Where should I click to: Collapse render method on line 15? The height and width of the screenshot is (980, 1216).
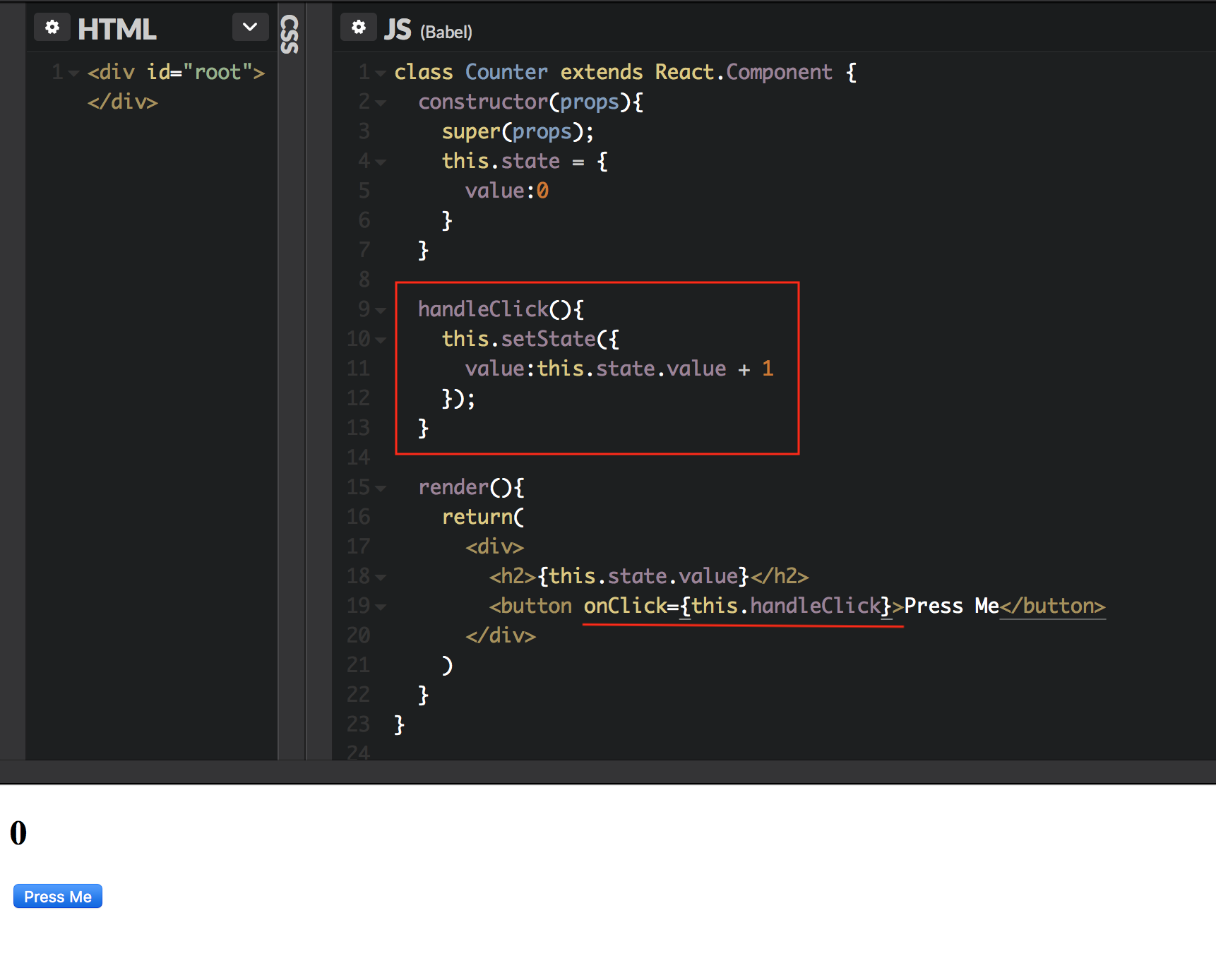(381, 488)
